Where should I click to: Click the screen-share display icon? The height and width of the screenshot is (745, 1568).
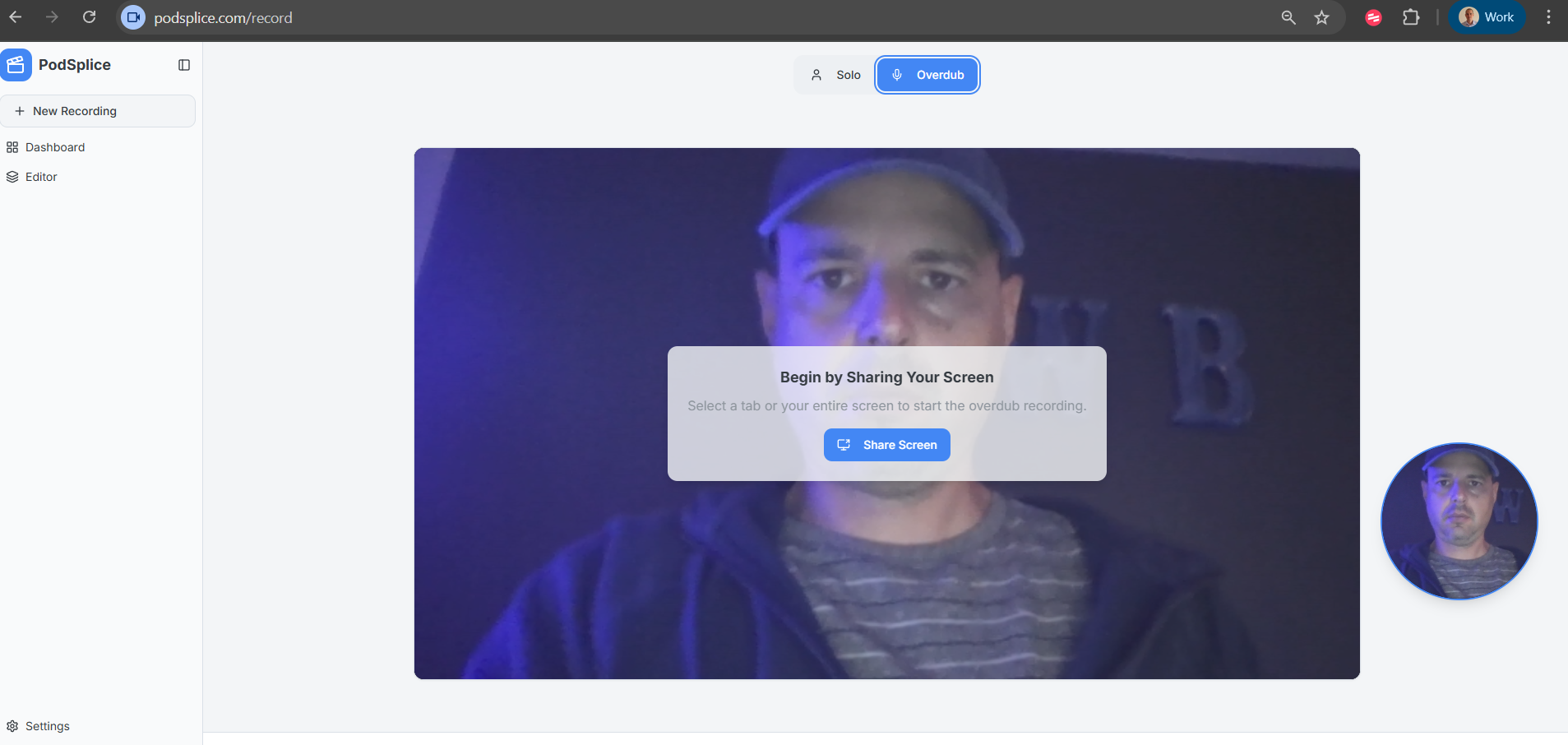[844, 444]
